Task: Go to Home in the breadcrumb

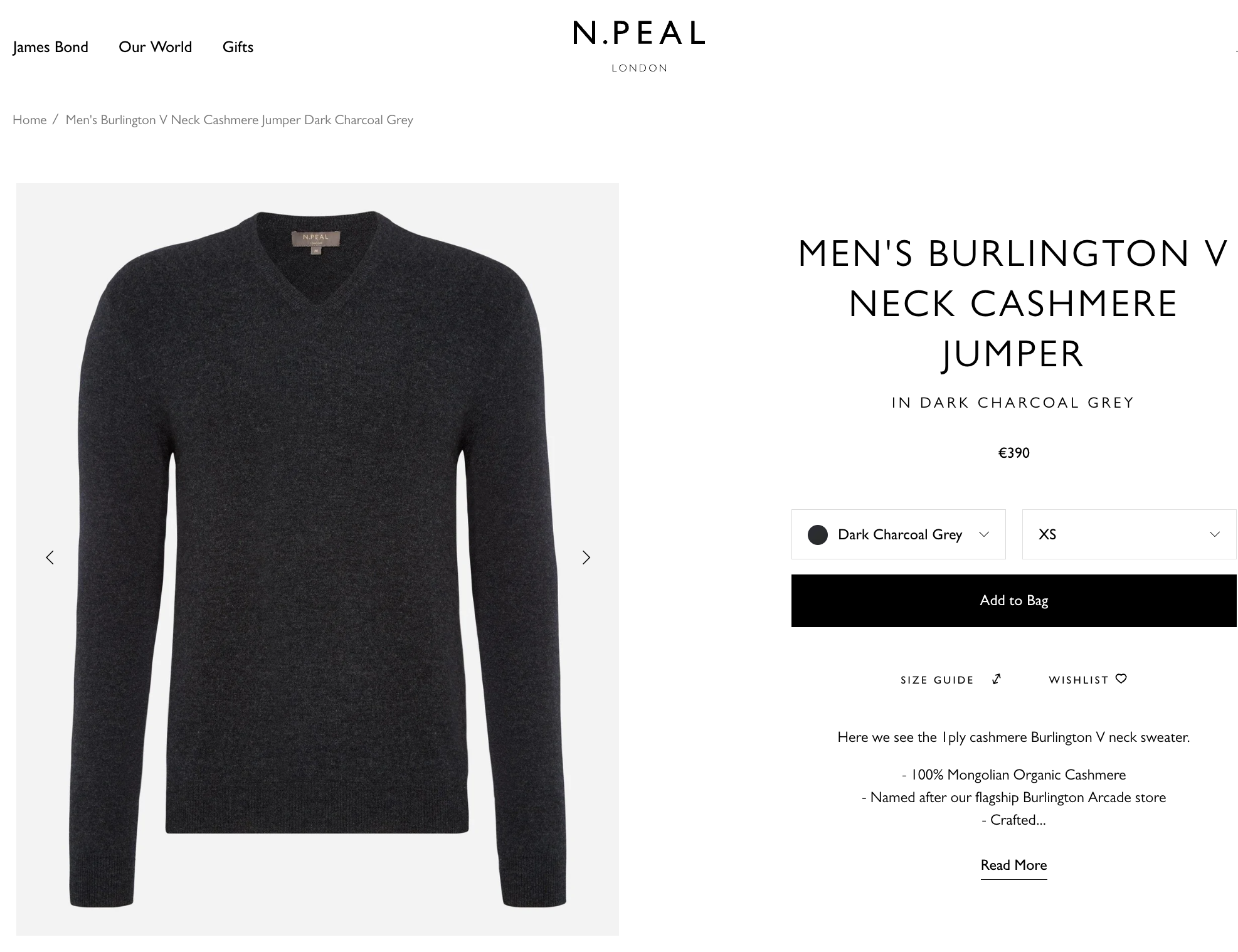Action: (29, 120)
